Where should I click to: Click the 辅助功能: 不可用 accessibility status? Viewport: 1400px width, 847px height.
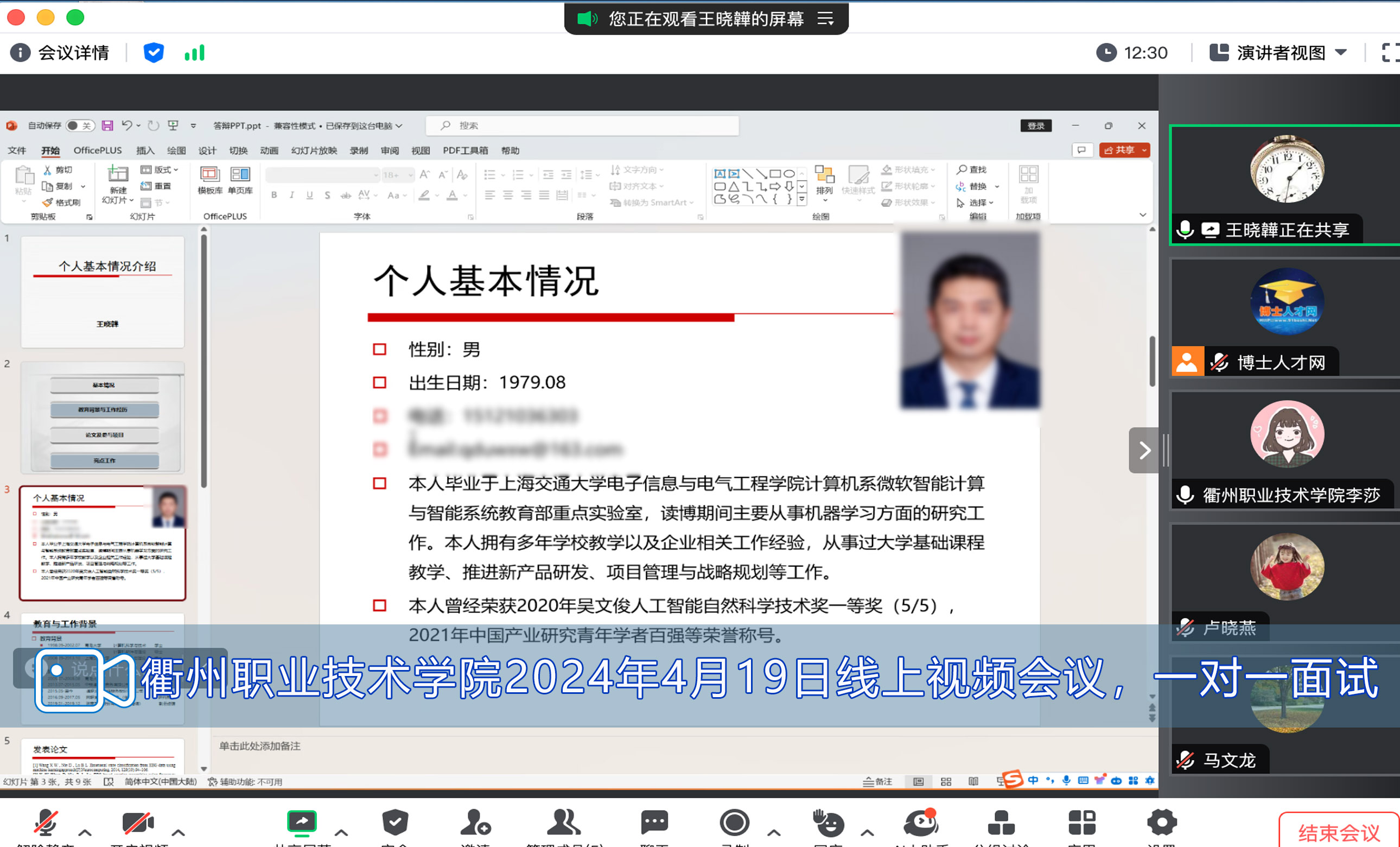[245, 782]
